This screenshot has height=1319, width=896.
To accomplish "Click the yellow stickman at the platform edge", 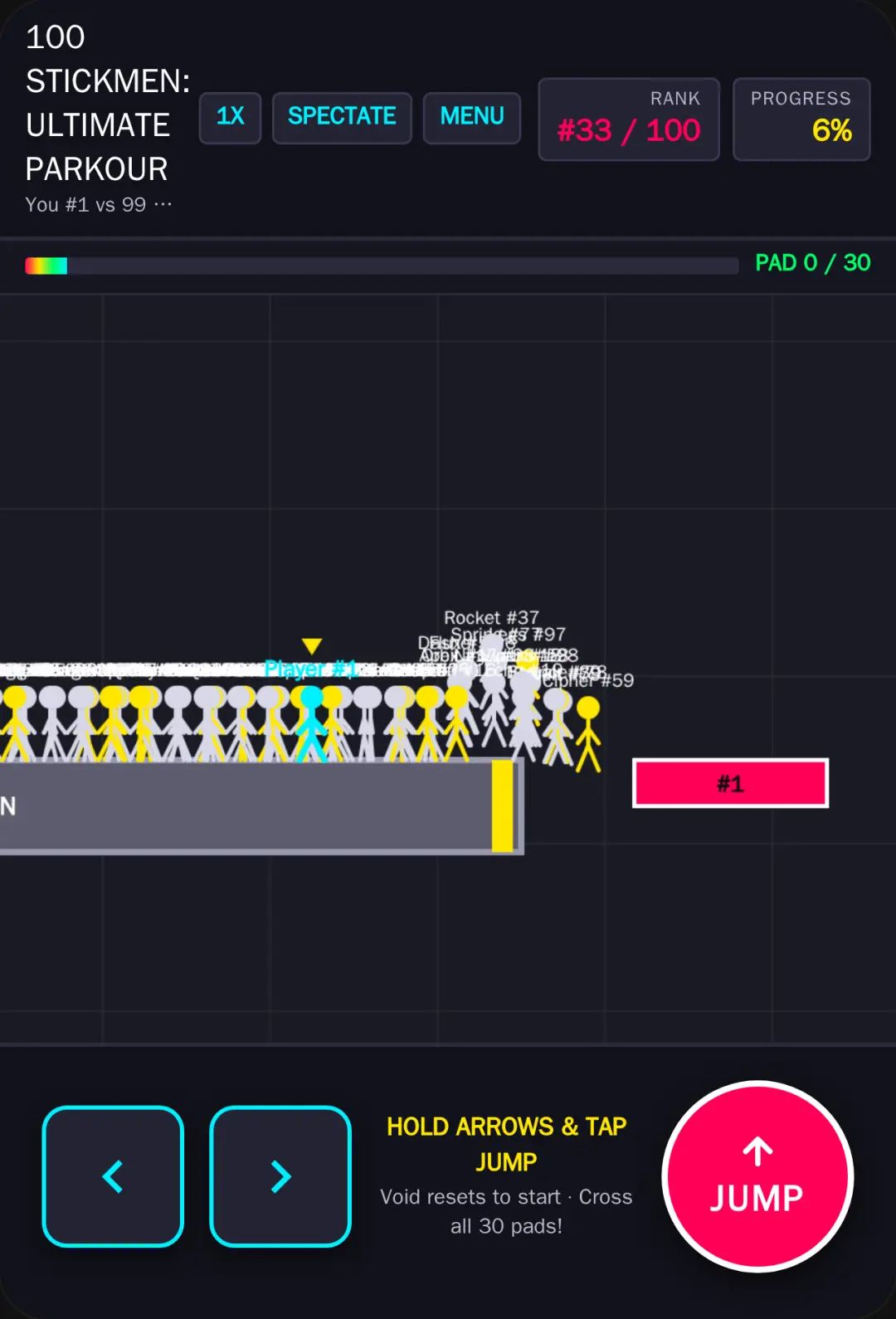I will pyautogui.click(x=588, y=734).
